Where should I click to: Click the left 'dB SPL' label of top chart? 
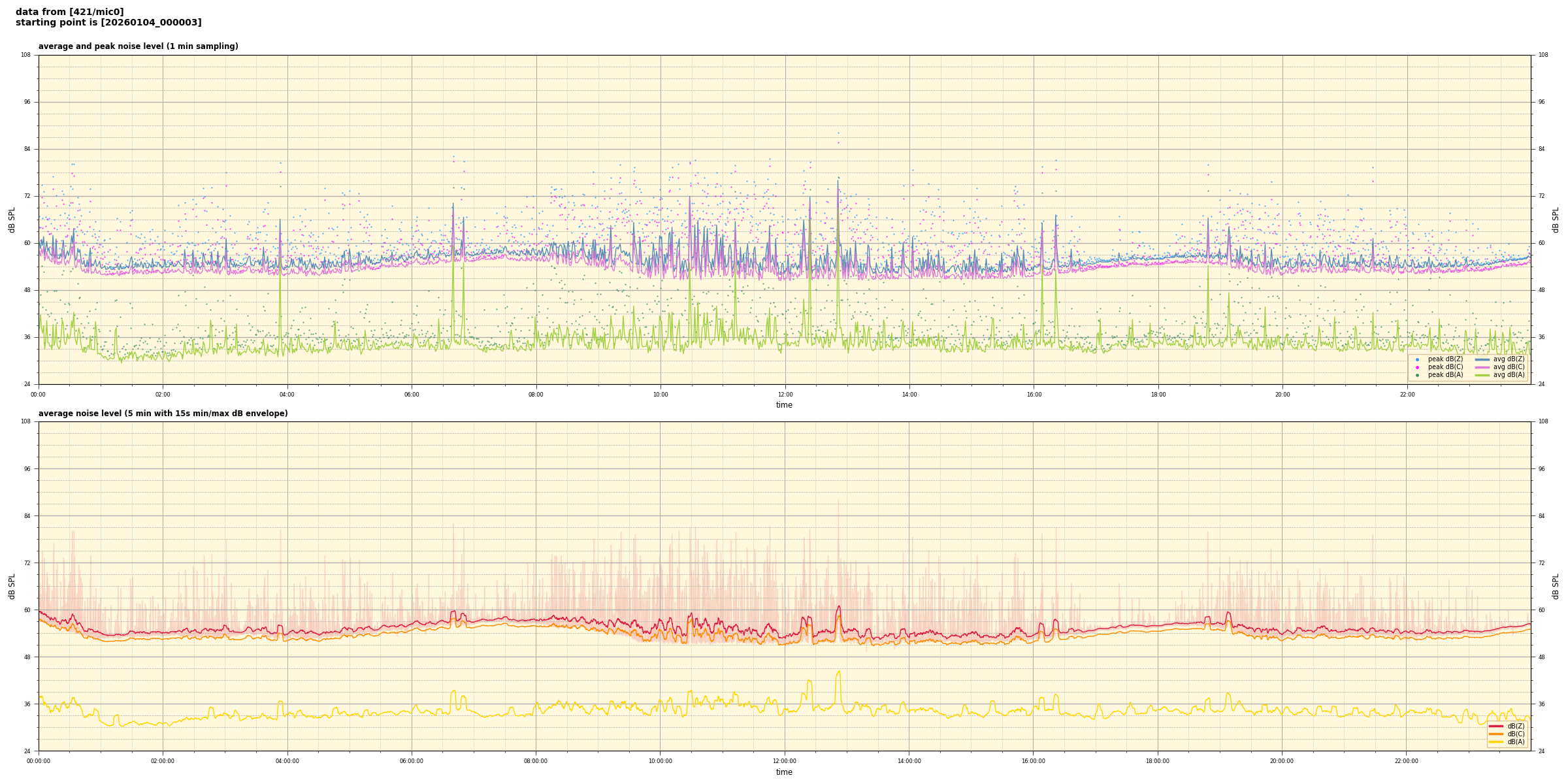[x=12, y=220]
